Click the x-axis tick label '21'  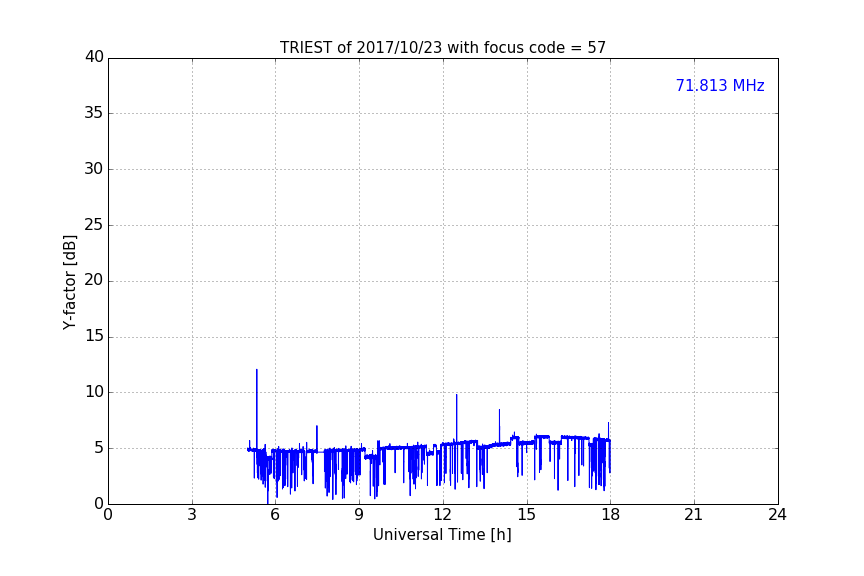pyautogui.click(x=694, y=515)
